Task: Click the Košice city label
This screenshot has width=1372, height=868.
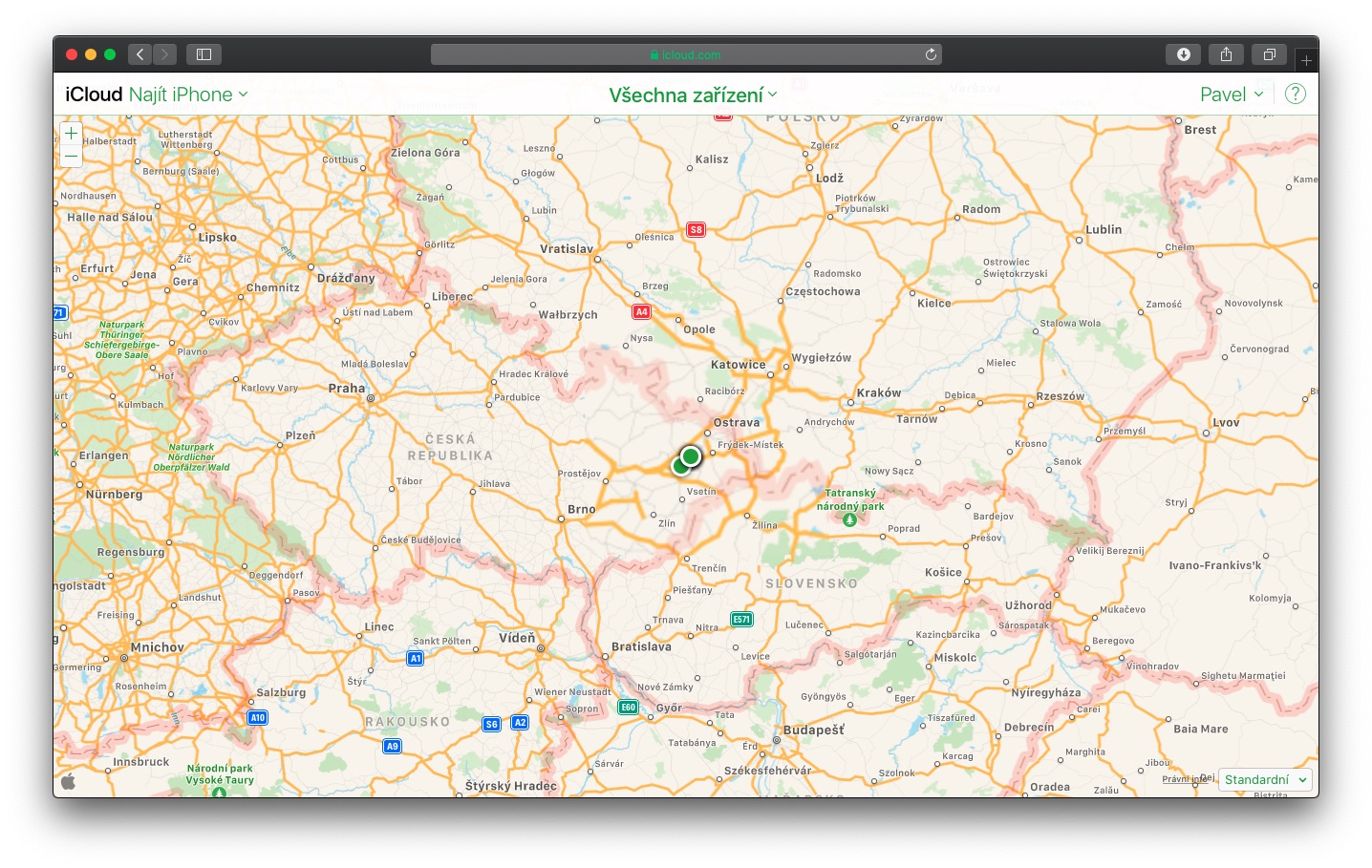Action: 943,572
